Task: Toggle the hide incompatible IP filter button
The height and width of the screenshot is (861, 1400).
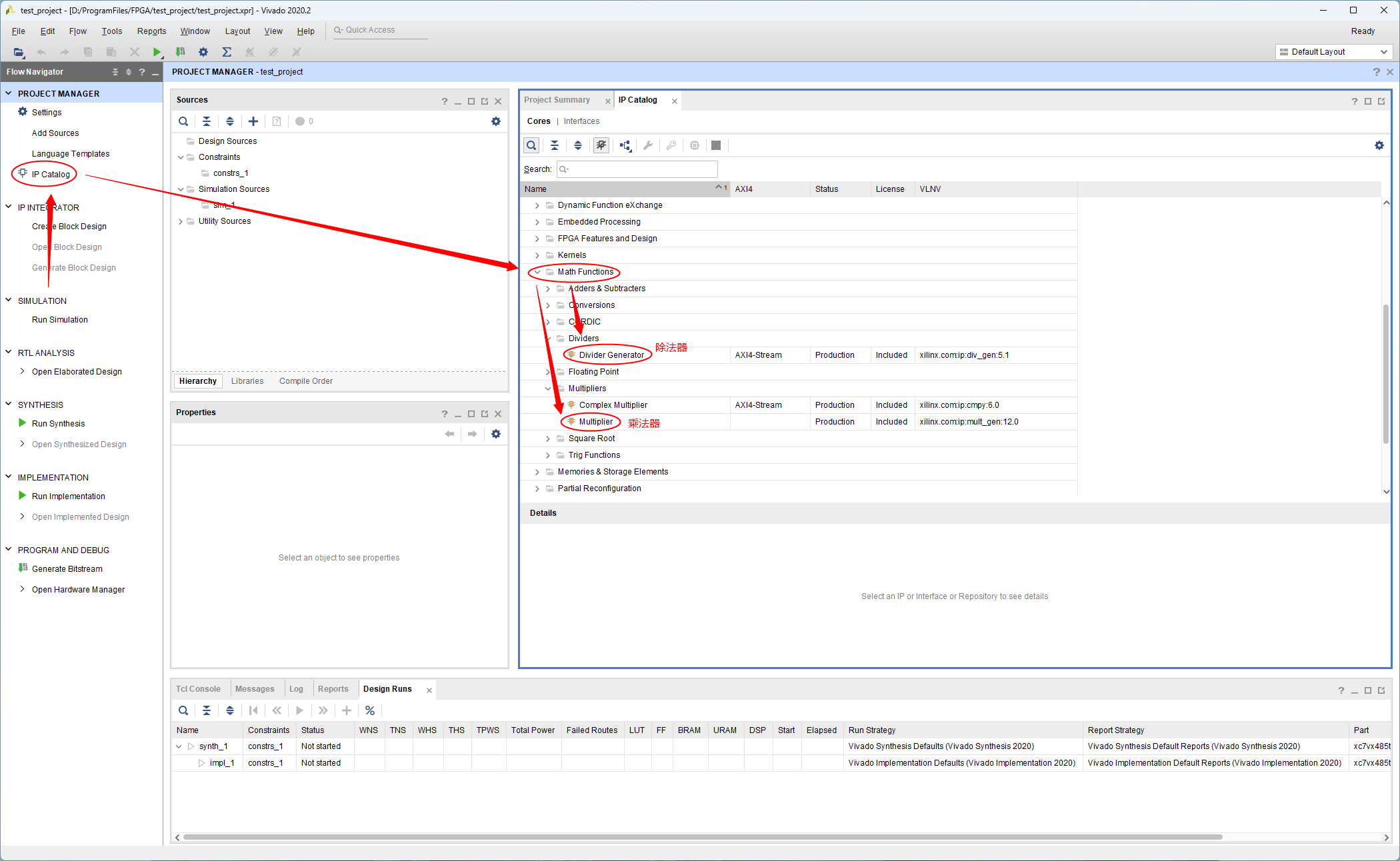Action: [601, 145]
